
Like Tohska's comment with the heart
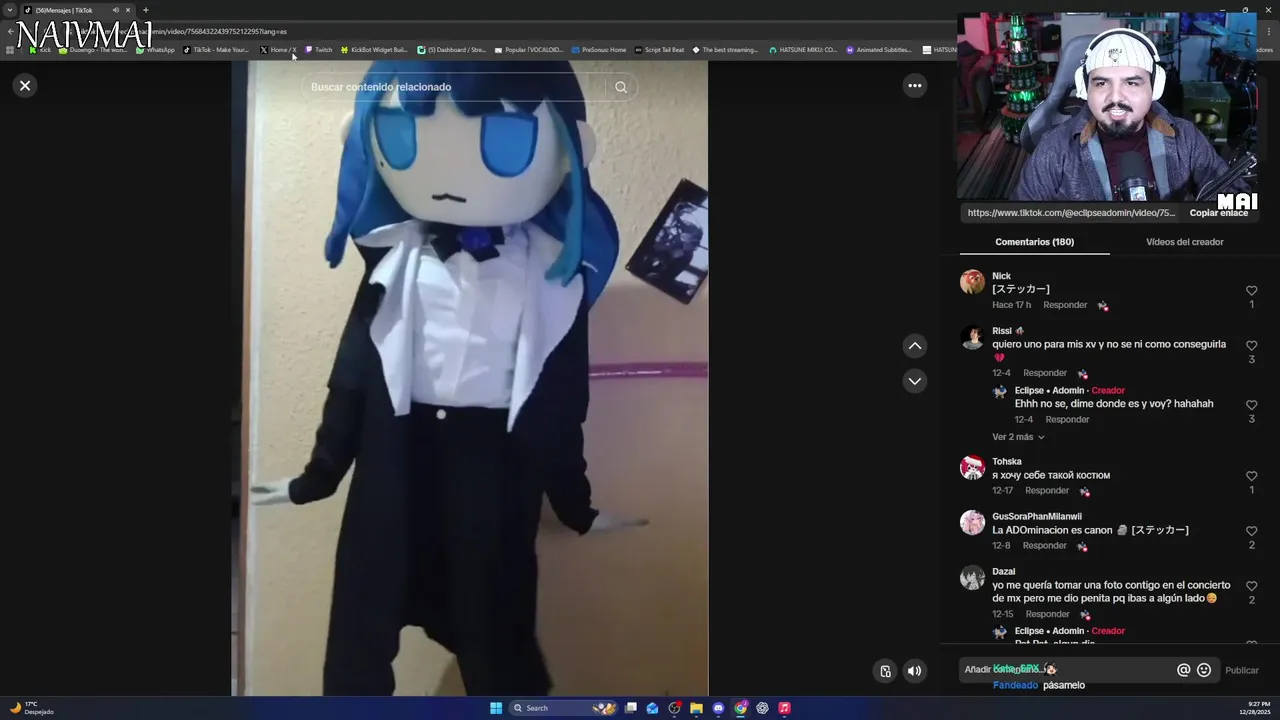click(x=1251, y=476)
